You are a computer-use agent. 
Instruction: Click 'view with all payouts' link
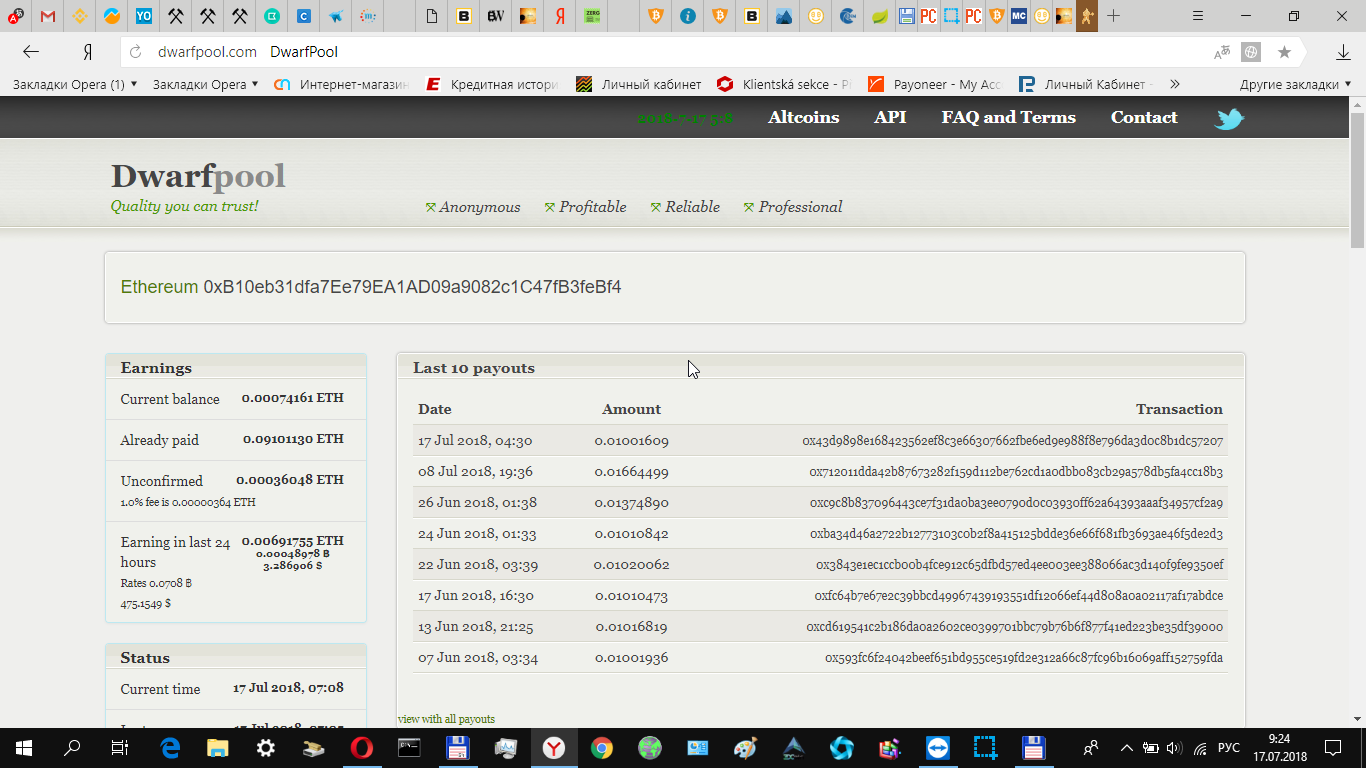pyautogui.click(x=446, y=719)
